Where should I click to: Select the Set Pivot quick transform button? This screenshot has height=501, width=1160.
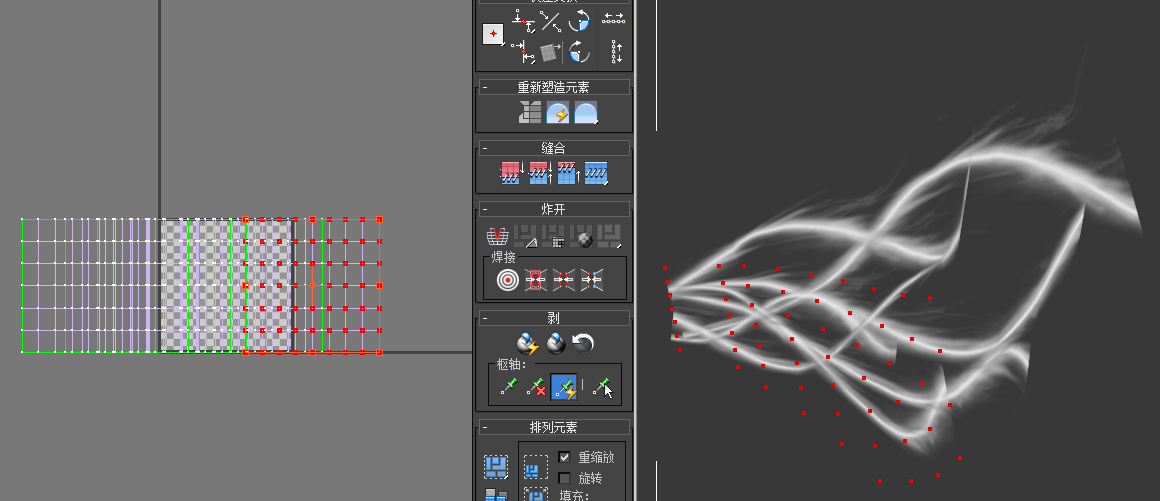click(x=493, y=34)
